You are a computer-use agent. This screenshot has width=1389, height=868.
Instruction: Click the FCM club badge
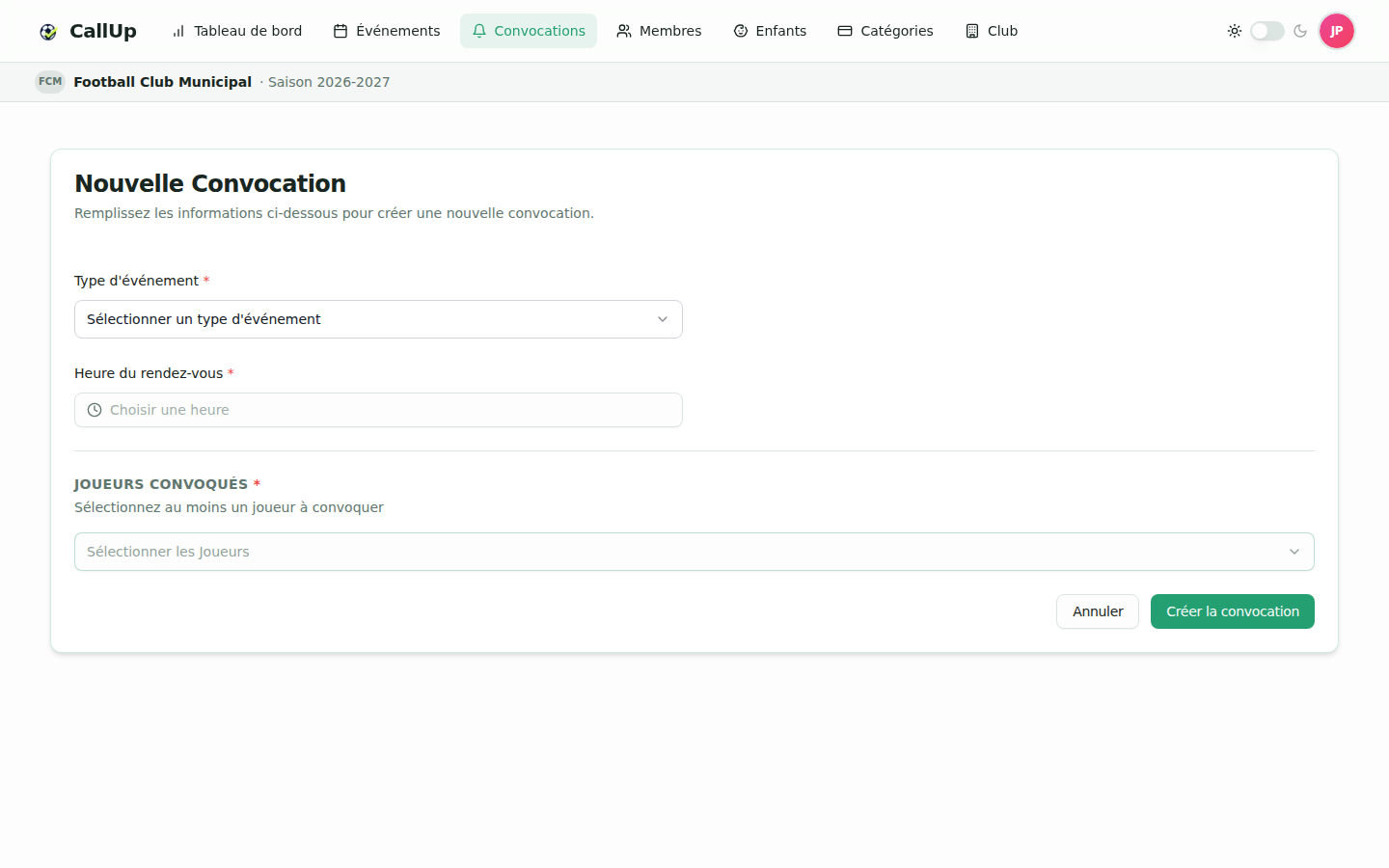tap(50, 82)
